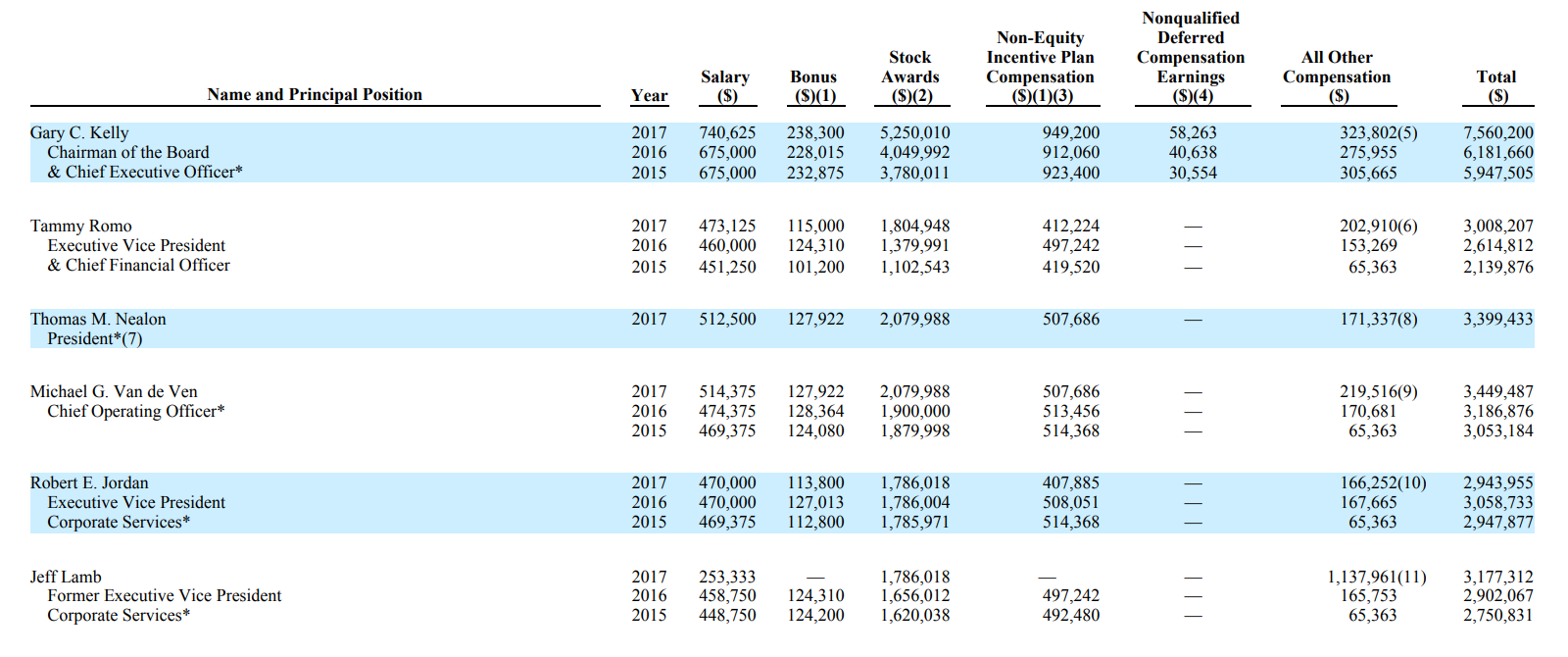Select Van de Ven's other compensation 219,516(9)
This screenshot has width=1568, height=657.
(x=1379, y=391)
